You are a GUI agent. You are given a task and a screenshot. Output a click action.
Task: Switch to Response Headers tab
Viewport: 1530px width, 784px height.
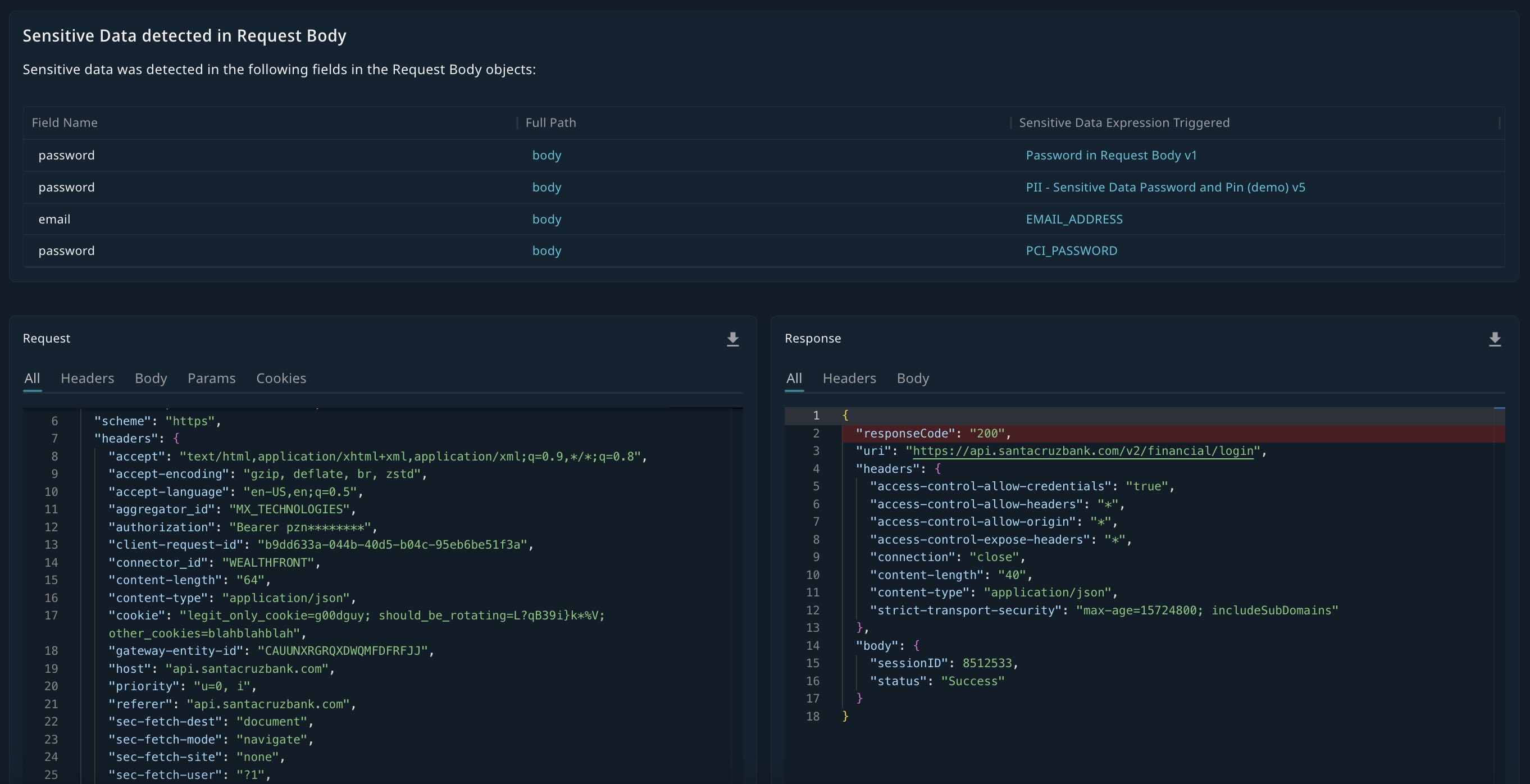(849, 379)
